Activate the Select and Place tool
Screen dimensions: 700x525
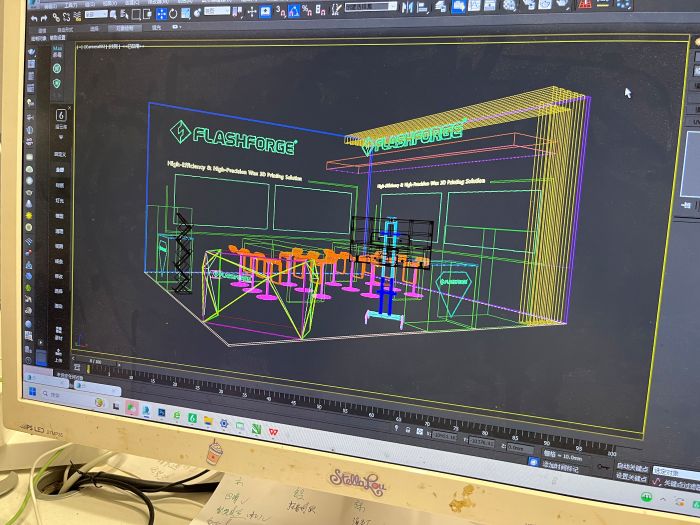[x=197, y=13]
